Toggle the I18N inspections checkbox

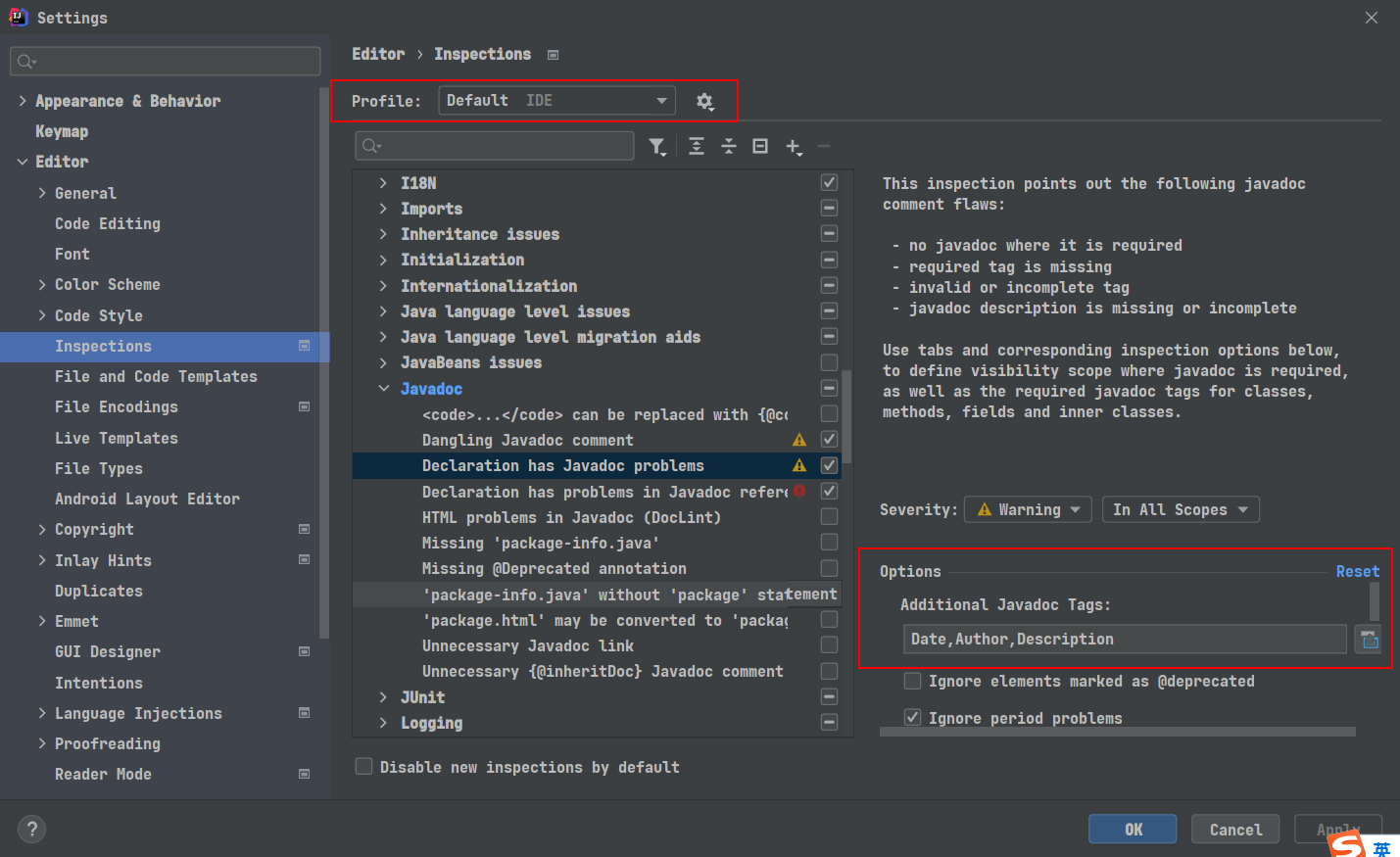tap(829, 182)
